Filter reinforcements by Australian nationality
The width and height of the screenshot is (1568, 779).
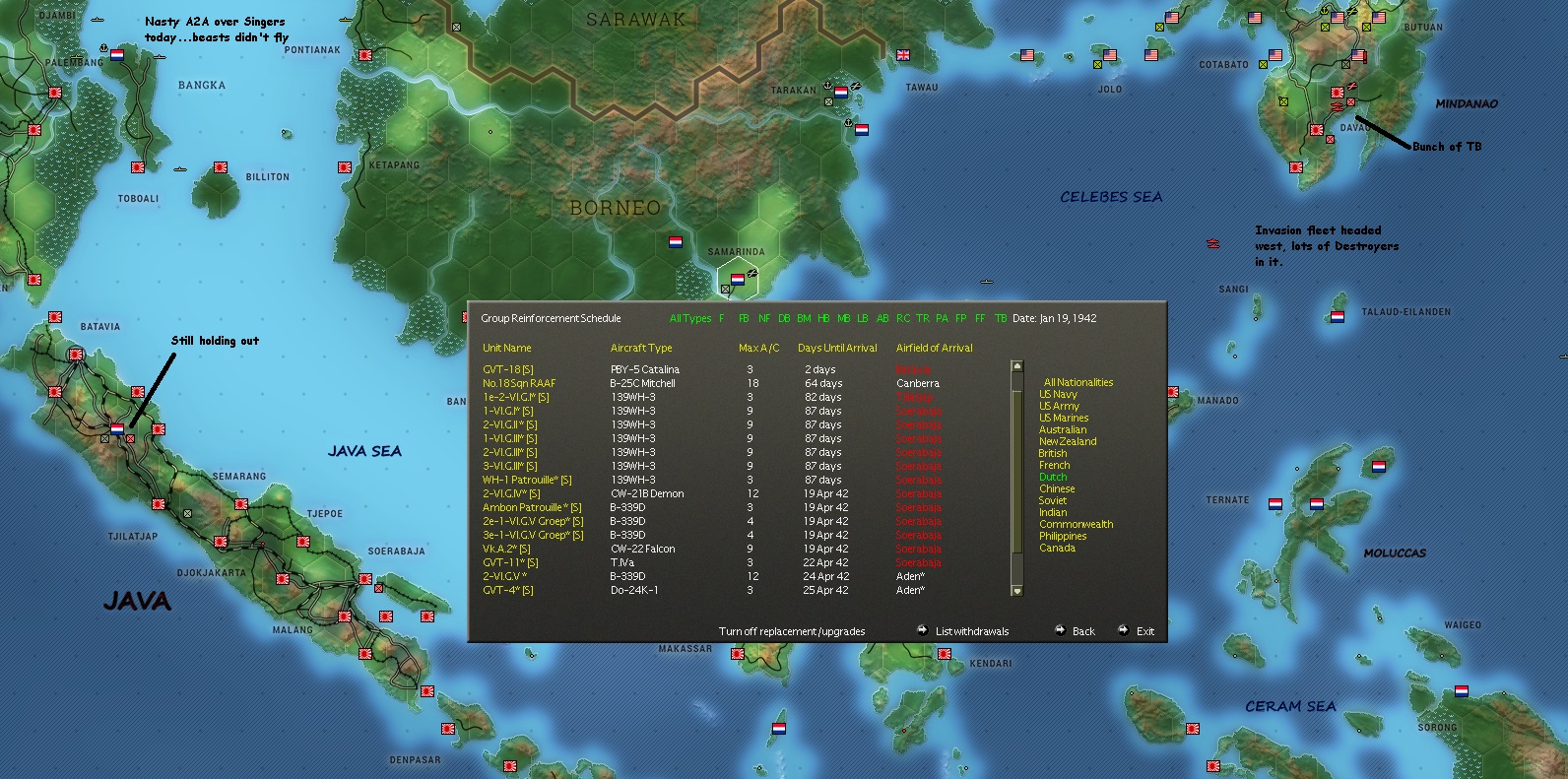(x=1063, y=429)
